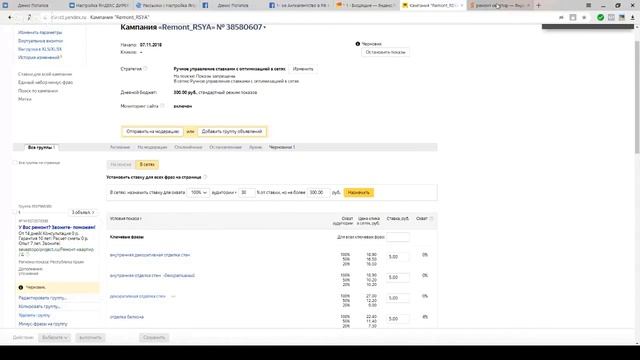Open keyword внутренняя декоративная отделка стен
Screen dimensions: 640x360
150,255
